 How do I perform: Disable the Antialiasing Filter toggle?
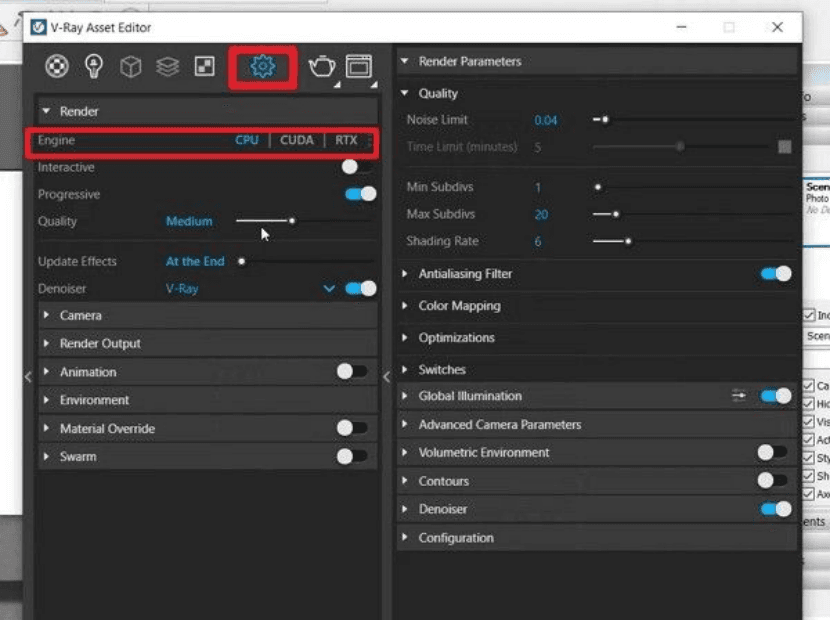[x=776, y=274]
